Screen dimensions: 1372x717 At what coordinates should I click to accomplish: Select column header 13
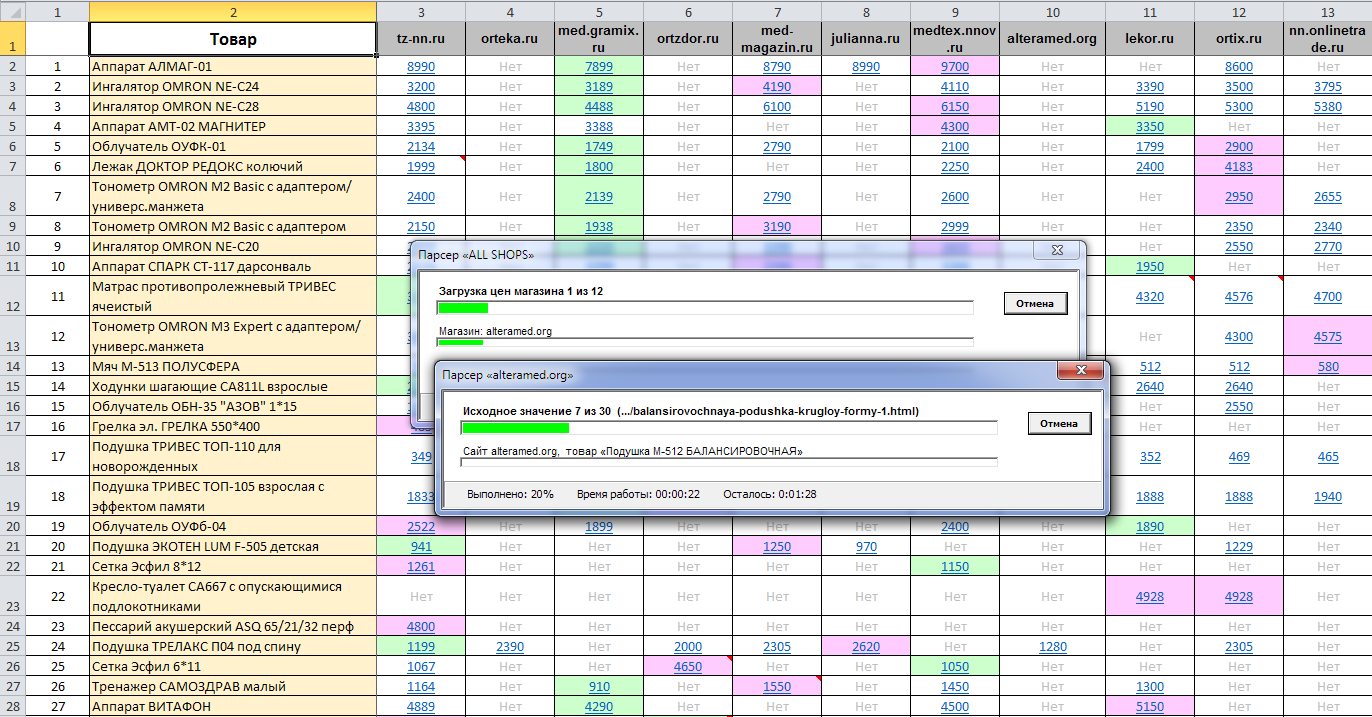1327,12
